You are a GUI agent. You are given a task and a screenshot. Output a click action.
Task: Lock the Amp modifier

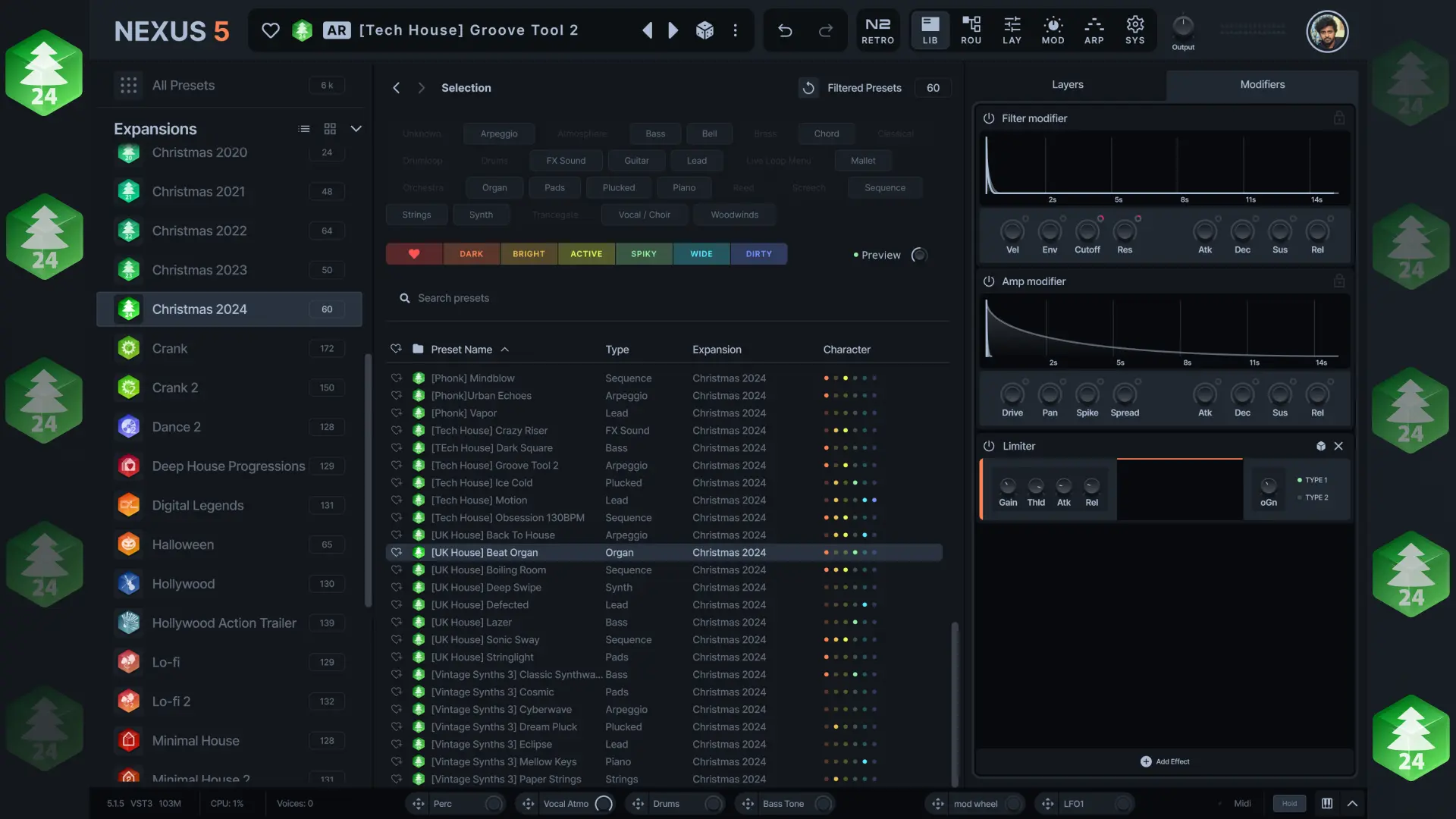1339,281
